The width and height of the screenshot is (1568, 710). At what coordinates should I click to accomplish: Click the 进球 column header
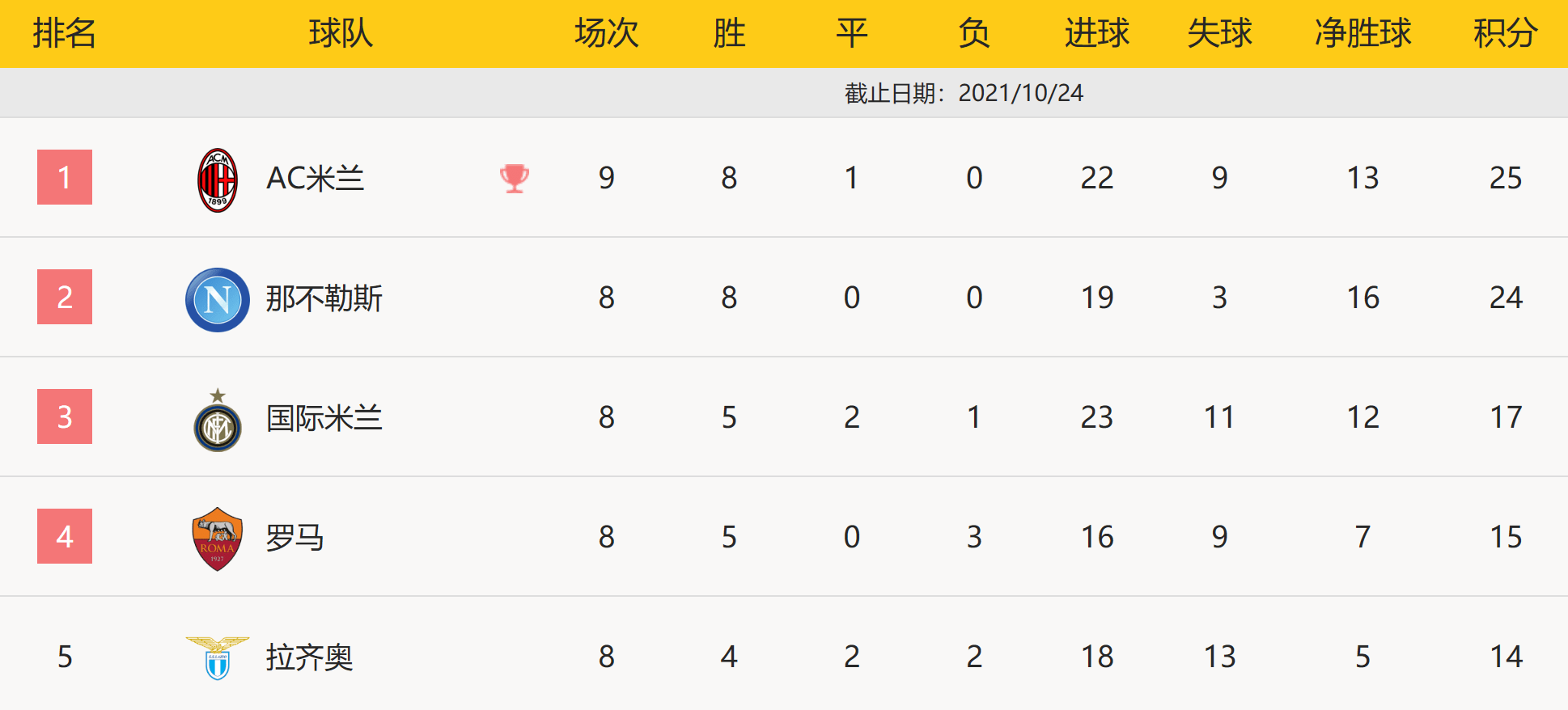(x=1096, y=33)
